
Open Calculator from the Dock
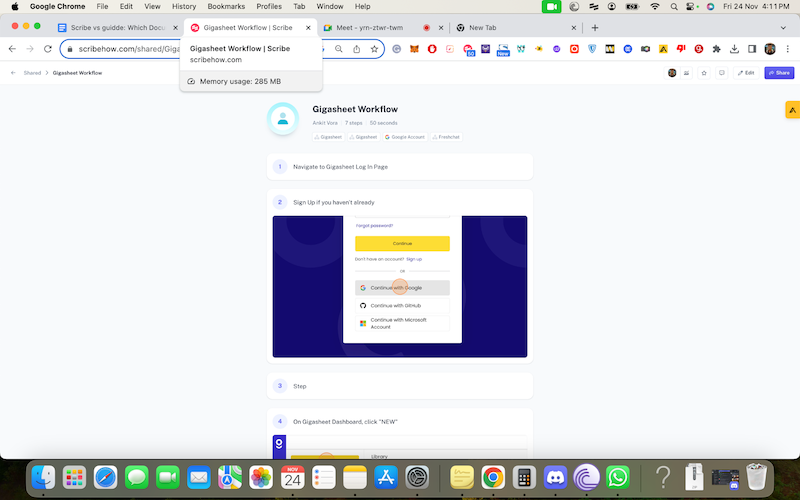[524, 478]
